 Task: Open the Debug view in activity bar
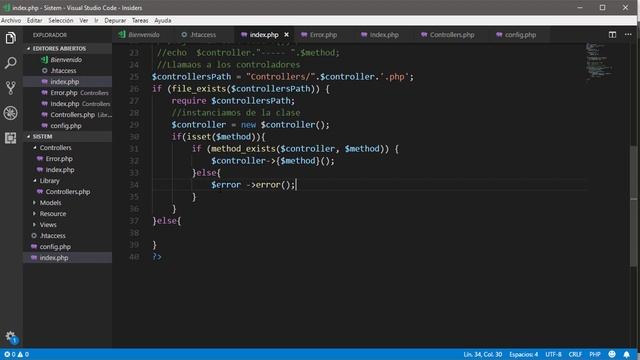[11, 113]
